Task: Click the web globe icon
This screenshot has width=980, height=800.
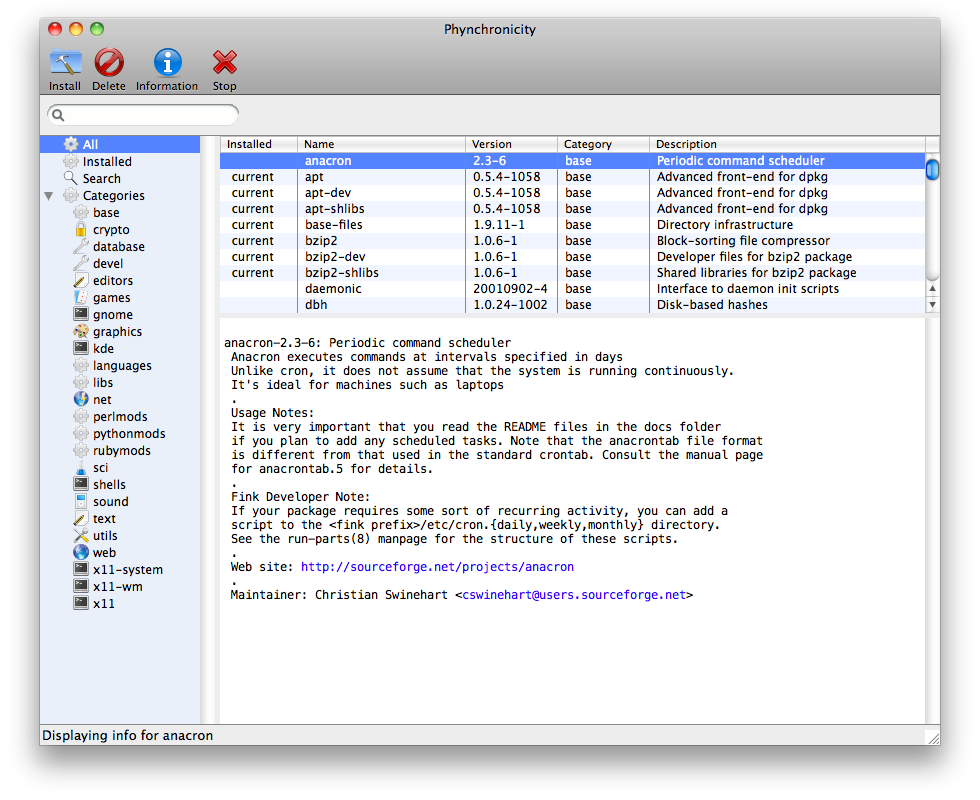Action: (81, 552)
